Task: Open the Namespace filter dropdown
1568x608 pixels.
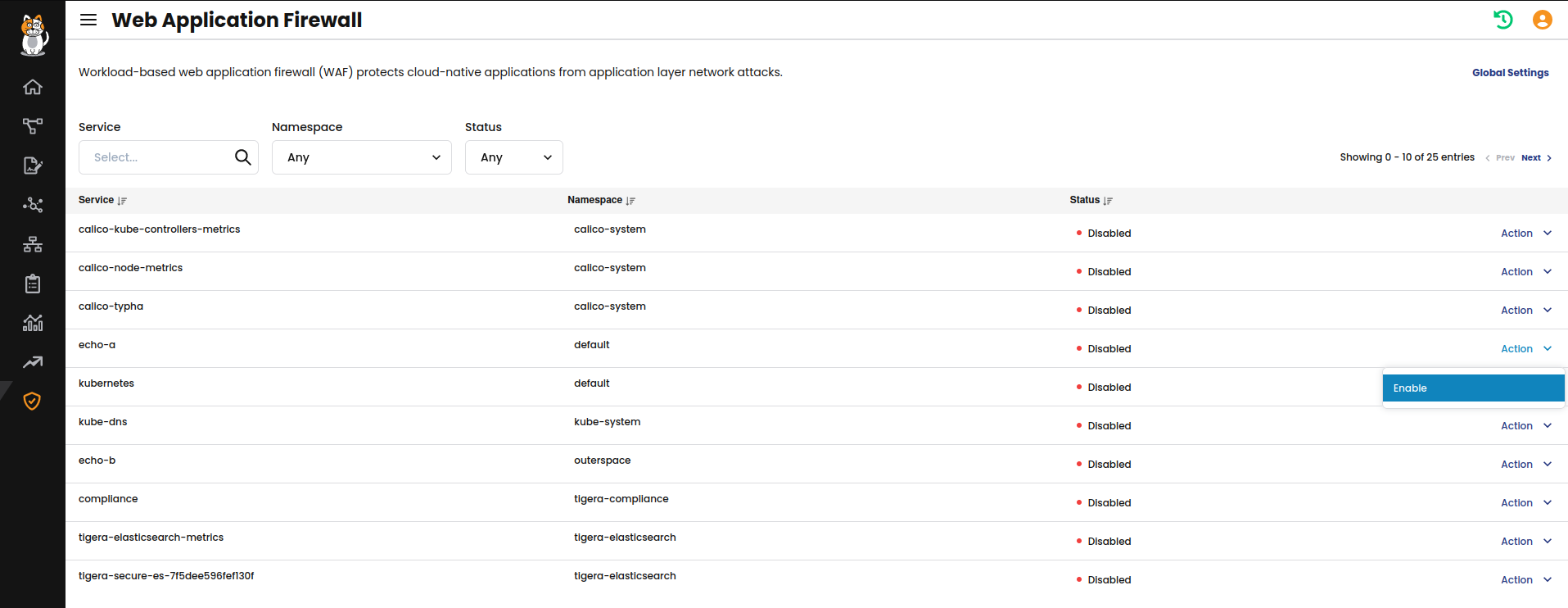Action: pyautogui.click(x=361, y=157)
